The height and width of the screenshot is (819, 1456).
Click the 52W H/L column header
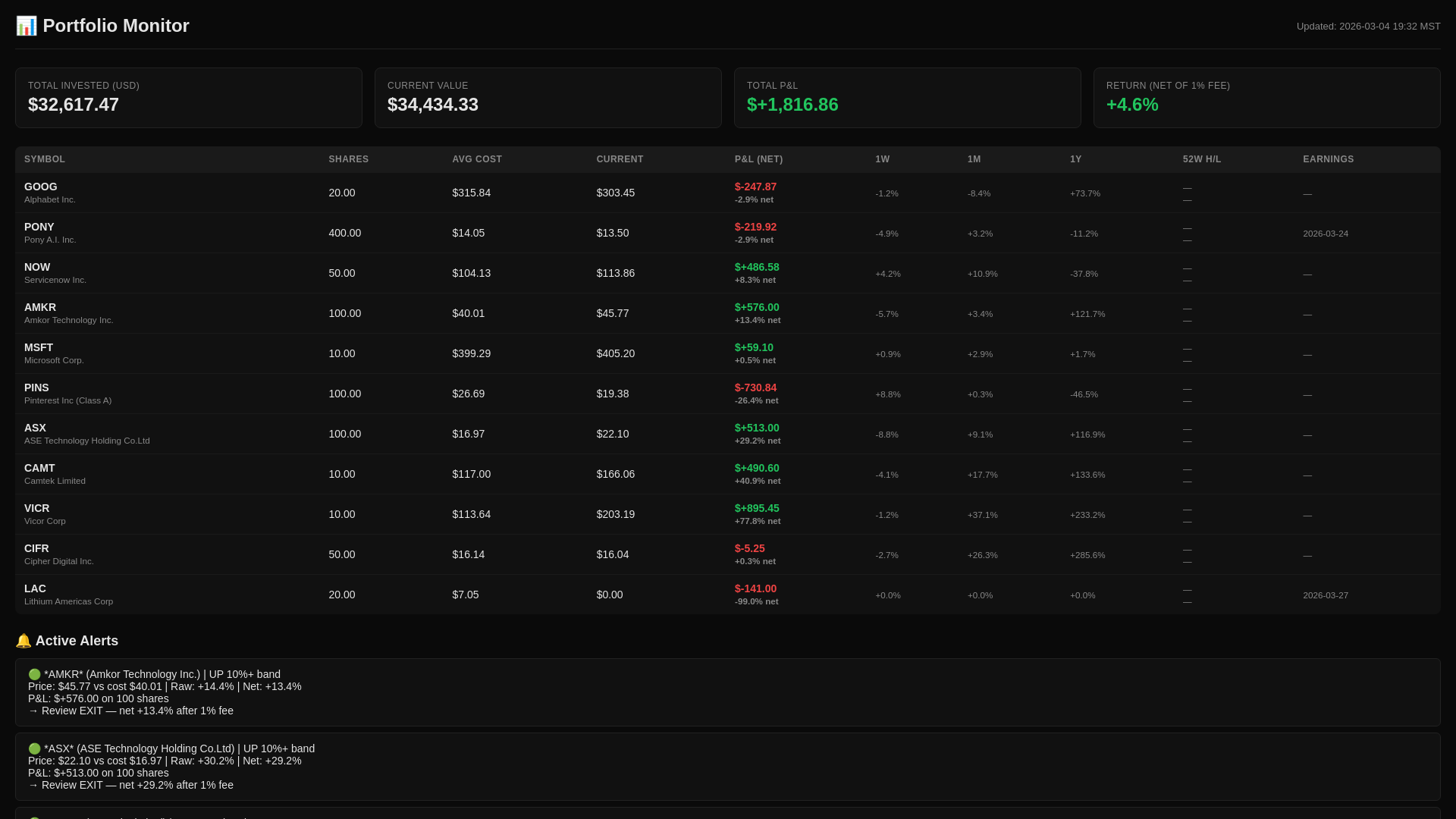click(x=1202, y=159)
